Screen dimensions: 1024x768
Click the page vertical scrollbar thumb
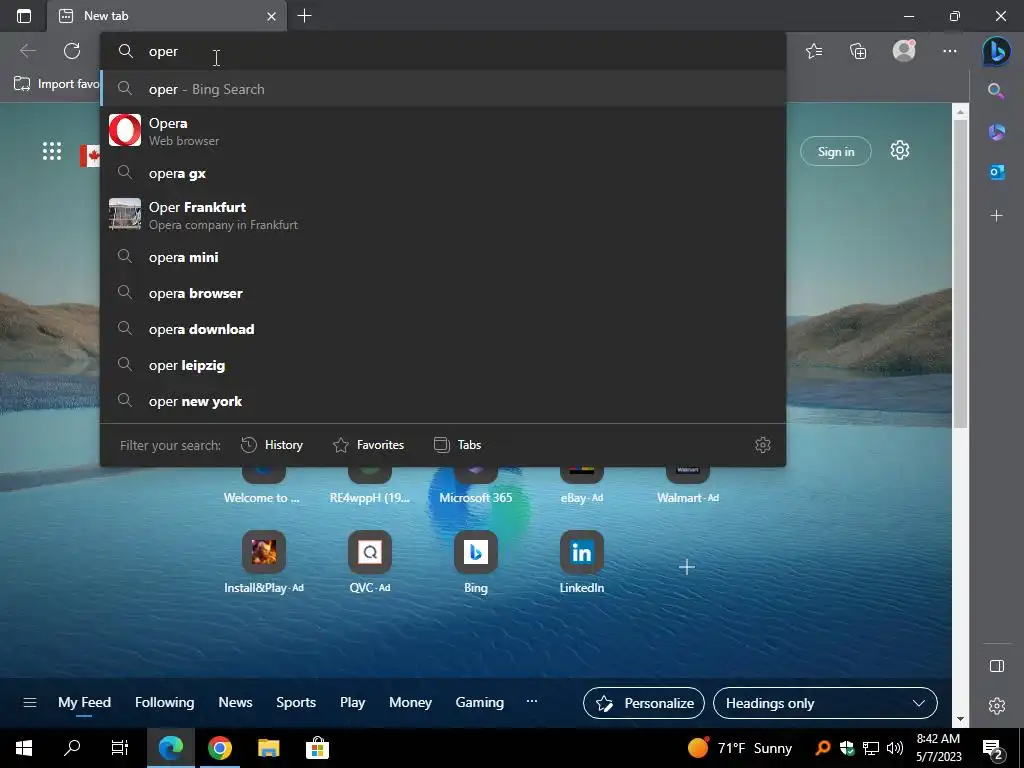click(960, 274)
